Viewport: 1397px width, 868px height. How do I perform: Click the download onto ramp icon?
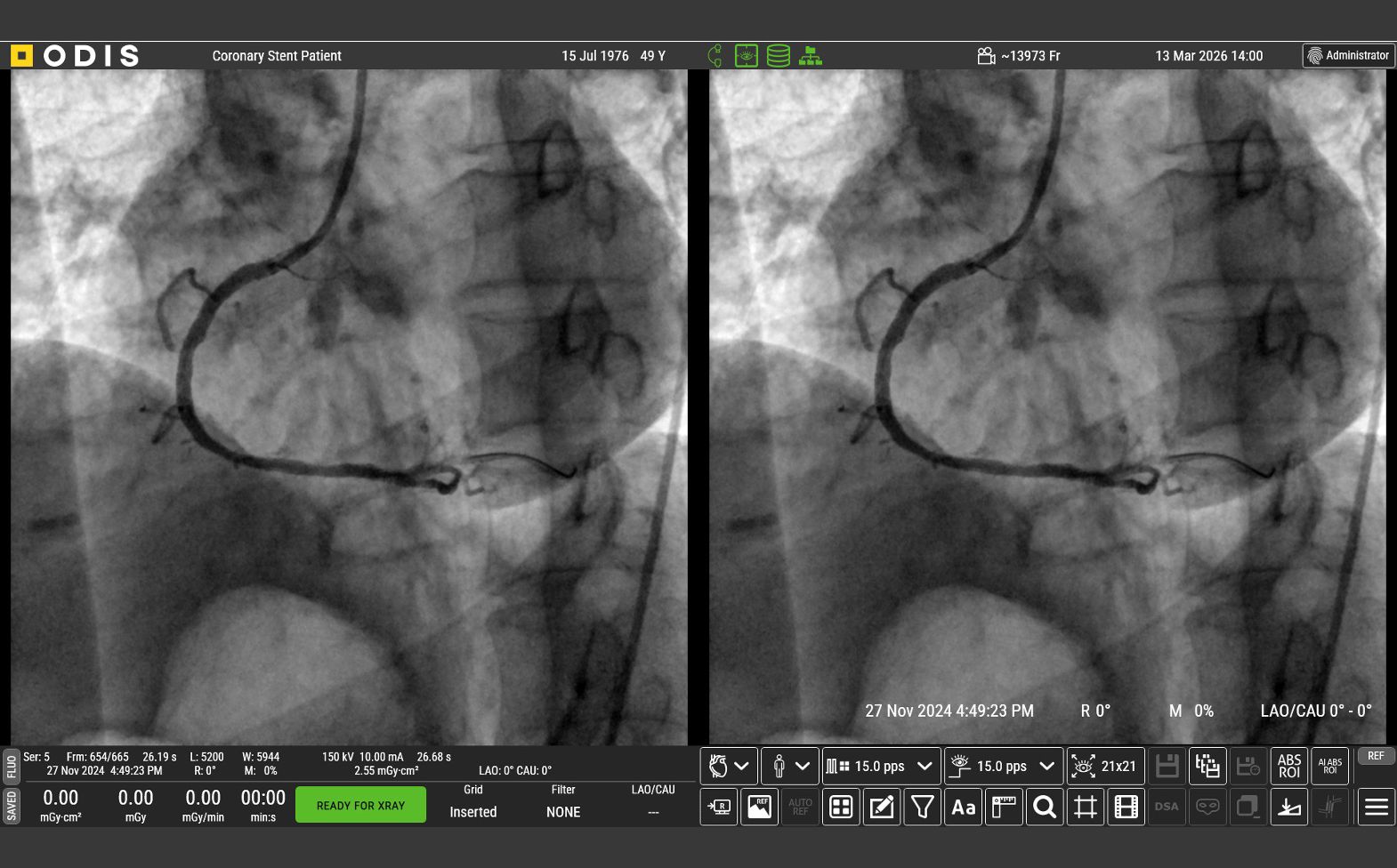click(1289, 807)
